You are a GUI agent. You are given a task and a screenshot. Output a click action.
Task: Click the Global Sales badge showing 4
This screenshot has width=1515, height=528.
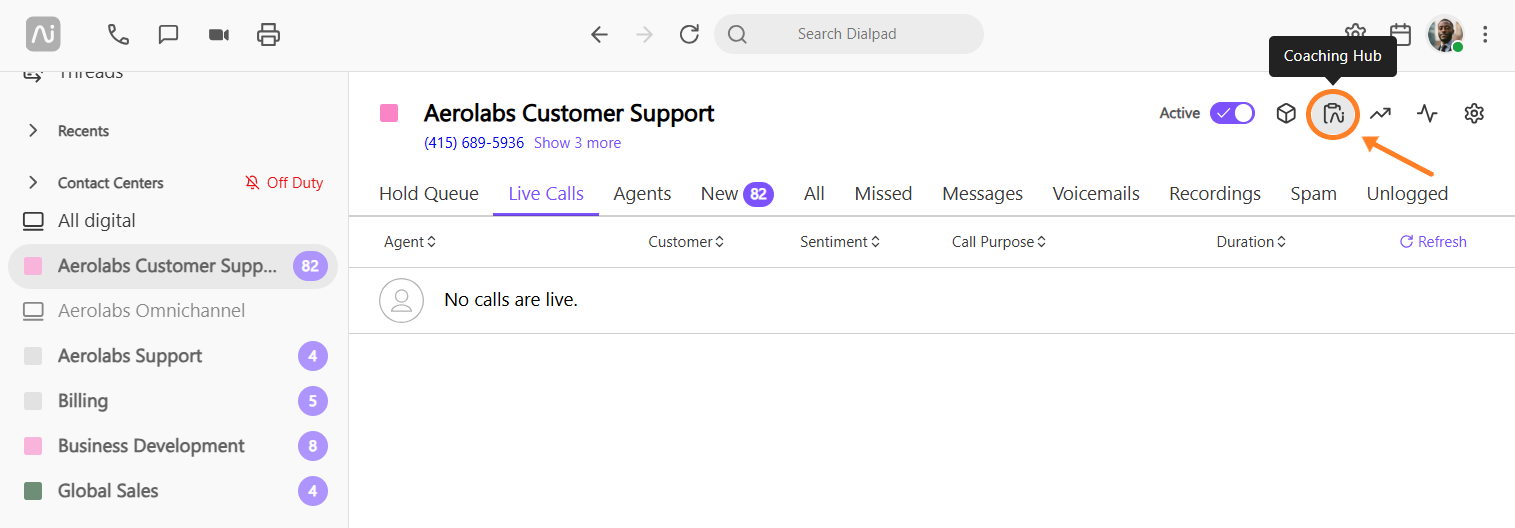click(313, 491)
